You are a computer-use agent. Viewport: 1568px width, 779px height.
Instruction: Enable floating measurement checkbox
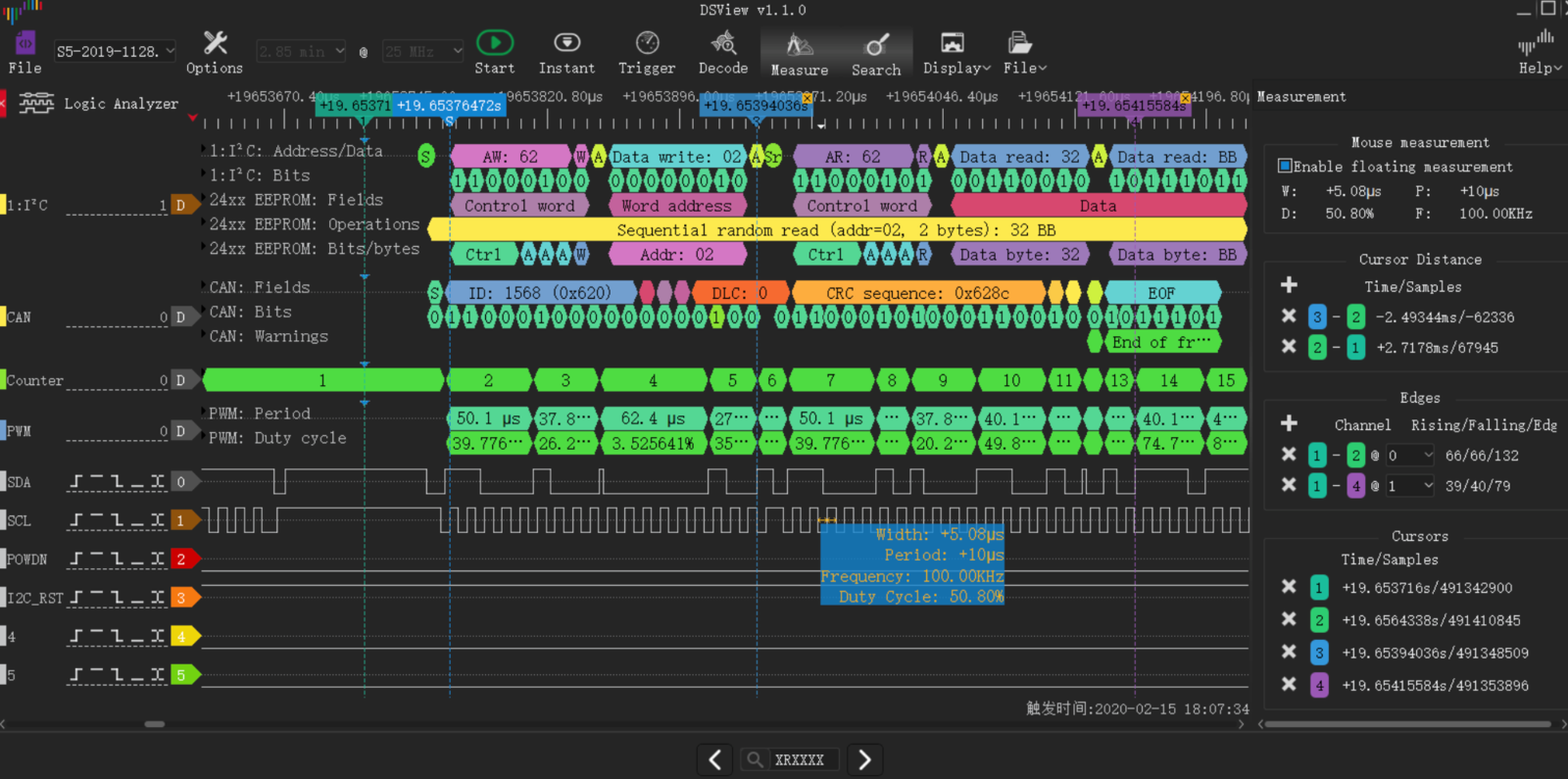pyautogui.click(x=1285, y=166)
